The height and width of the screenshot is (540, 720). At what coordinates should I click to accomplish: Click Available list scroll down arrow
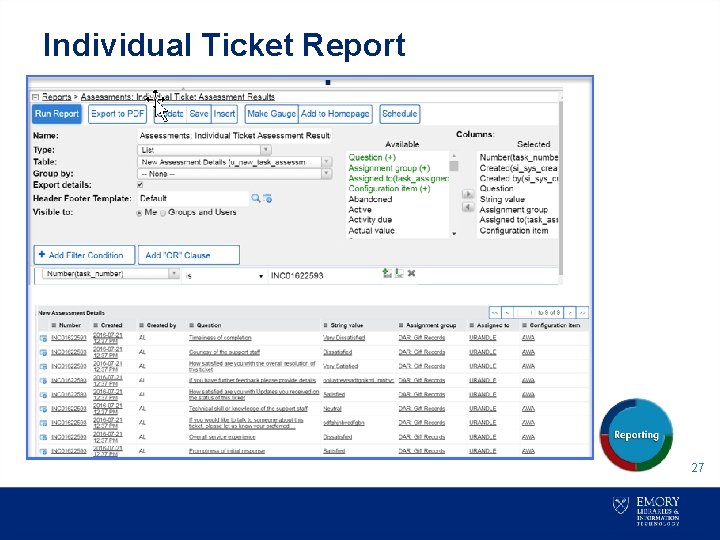[454, 234]
